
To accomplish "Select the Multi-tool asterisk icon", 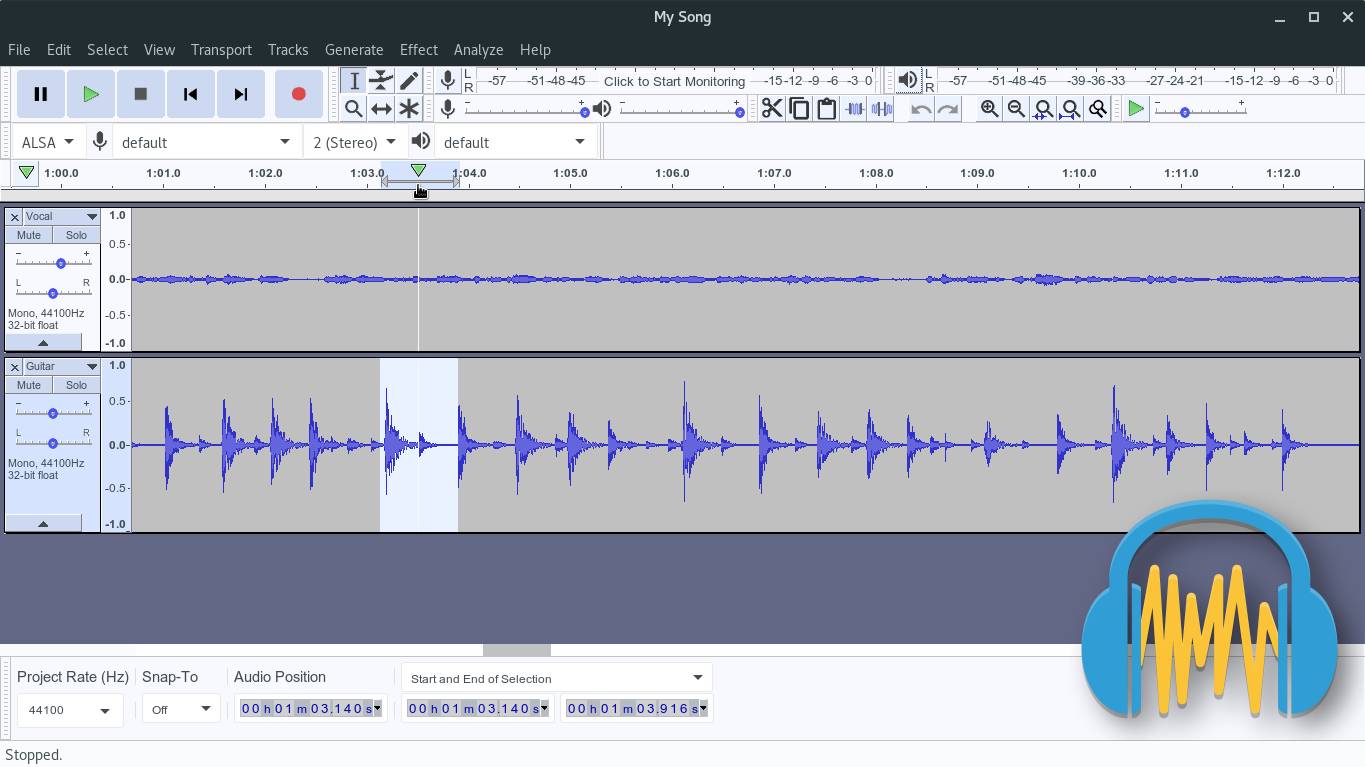I will pyautogui.click(x=409, y=109).
